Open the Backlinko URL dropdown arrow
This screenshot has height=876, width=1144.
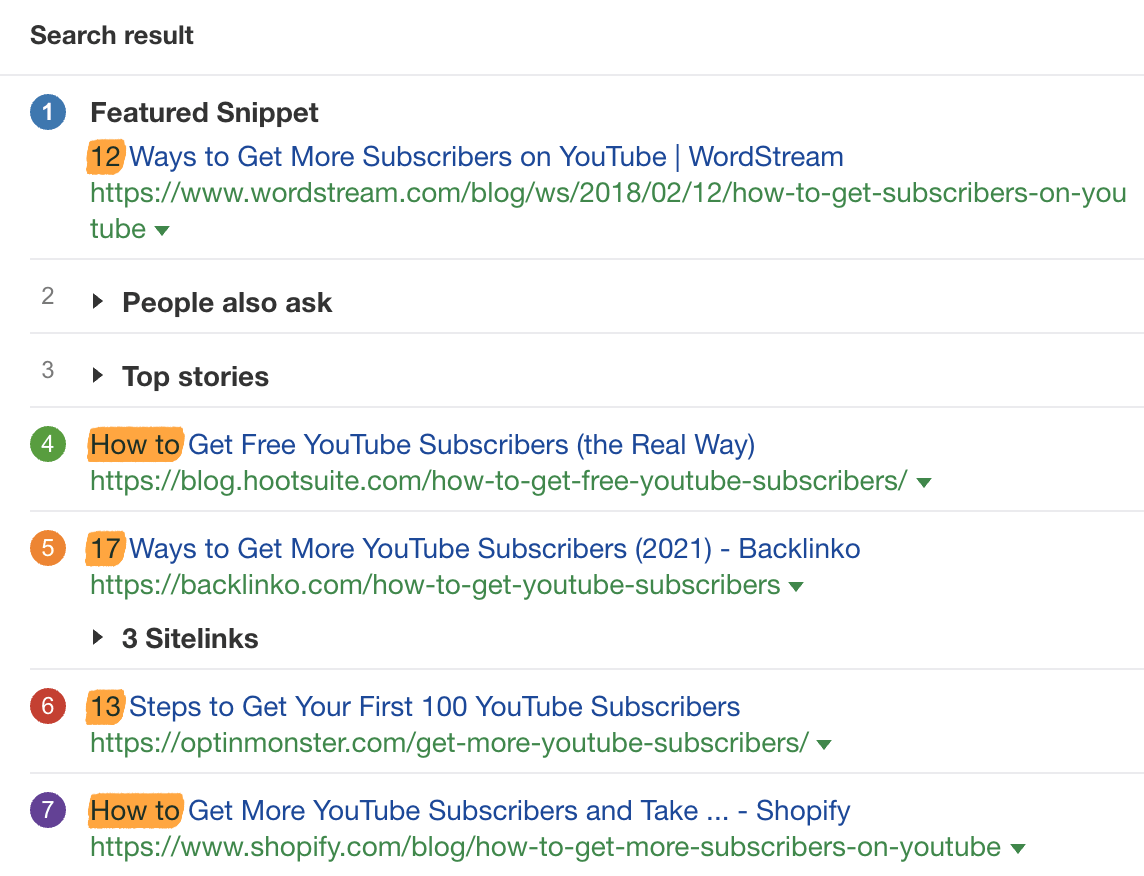796,587
